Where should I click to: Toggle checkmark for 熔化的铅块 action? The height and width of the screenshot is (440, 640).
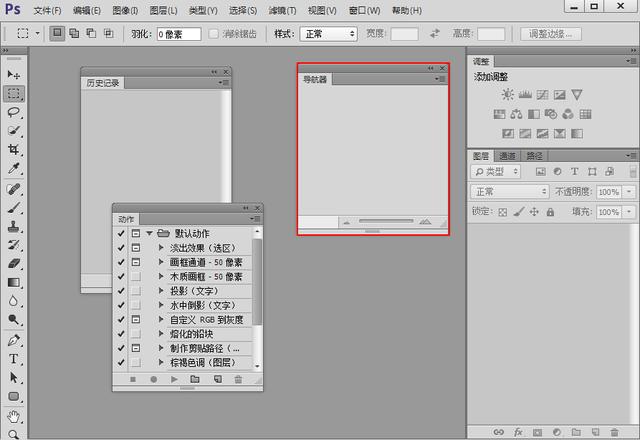click(121, 333)
